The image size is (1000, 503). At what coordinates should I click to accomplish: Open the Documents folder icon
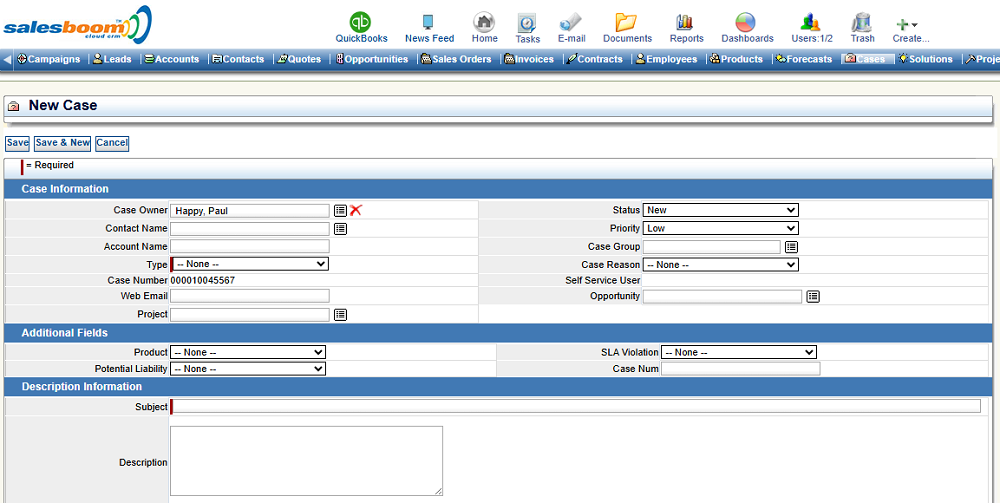click(627, 22)
